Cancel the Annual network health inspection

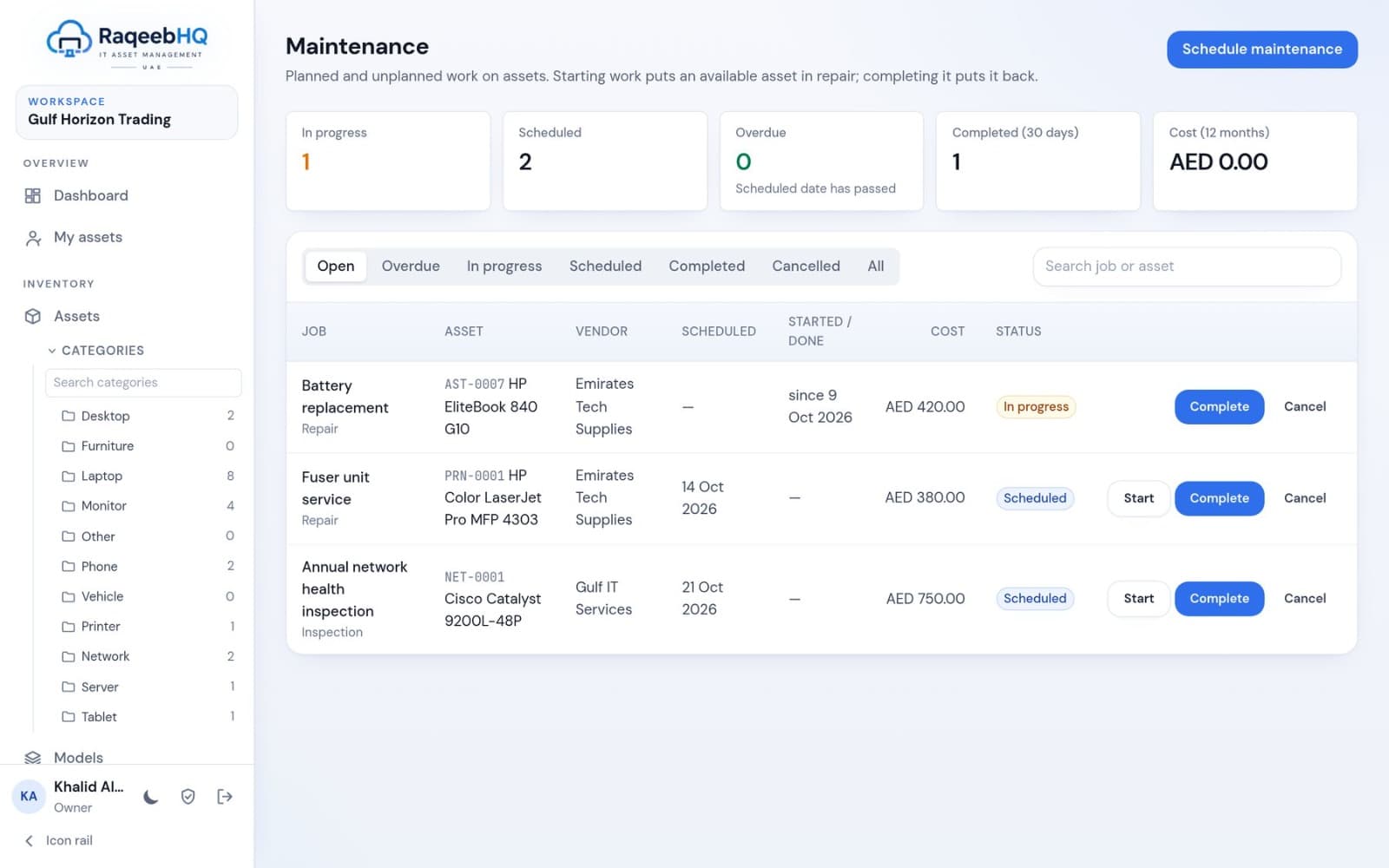1305,599
